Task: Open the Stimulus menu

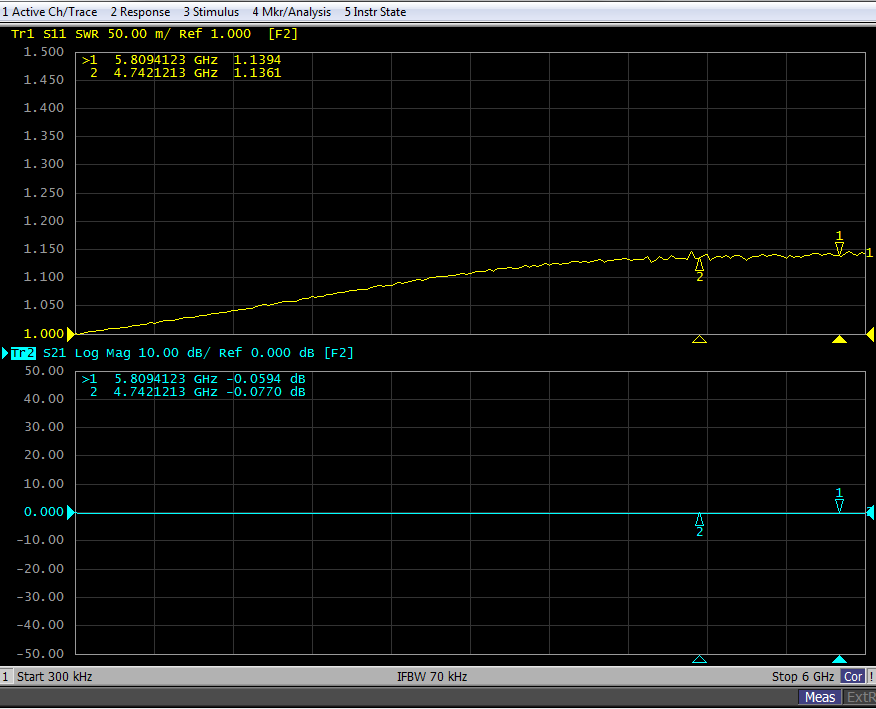Action: pyautogui.click(x=211, y=12)
